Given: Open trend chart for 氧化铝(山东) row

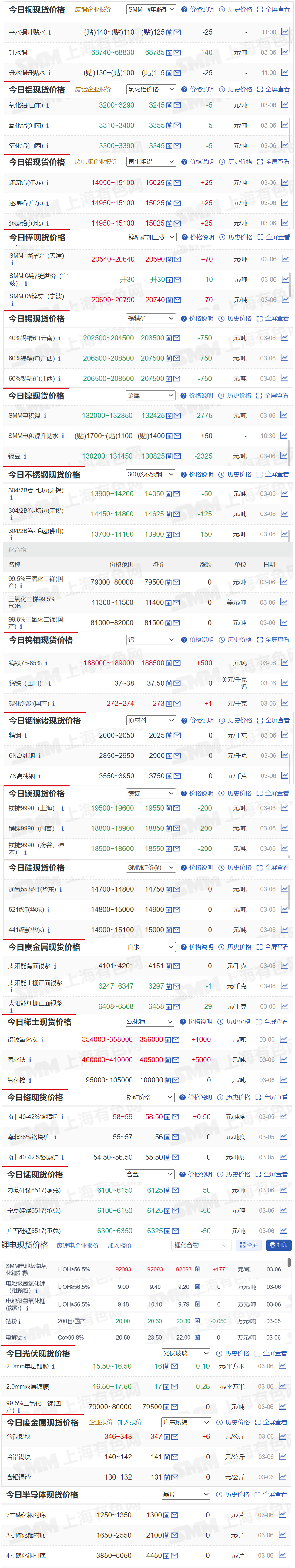Looking at the screenshot, I should point(285,105).
